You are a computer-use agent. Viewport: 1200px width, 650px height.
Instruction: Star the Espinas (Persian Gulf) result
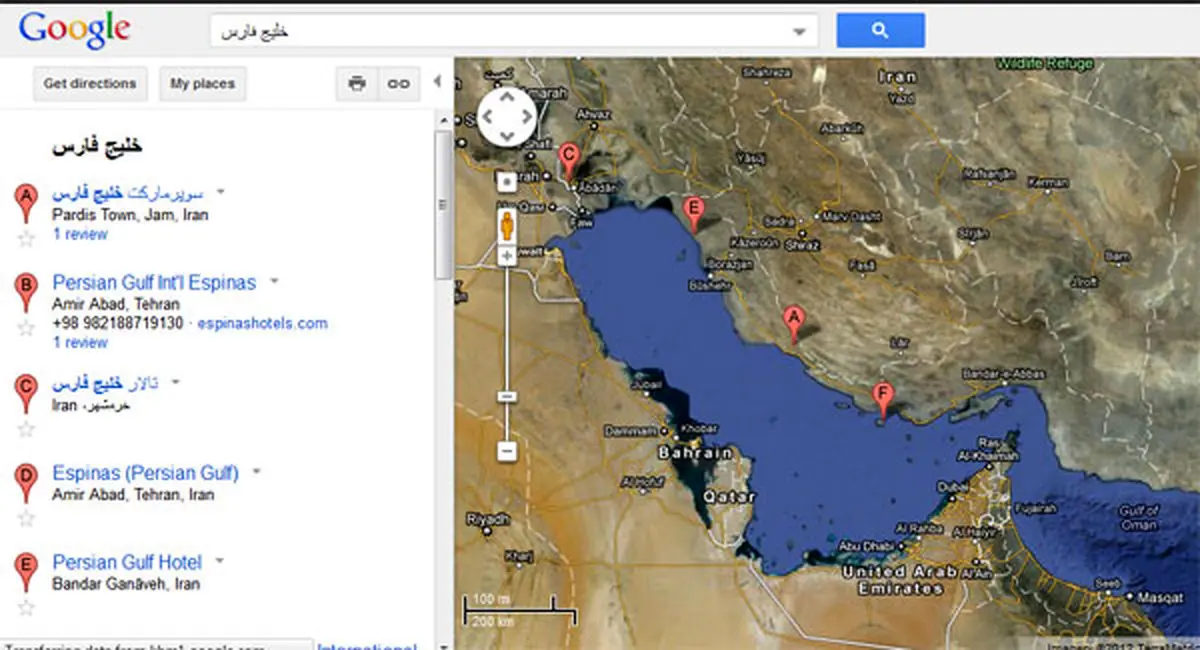27,517
